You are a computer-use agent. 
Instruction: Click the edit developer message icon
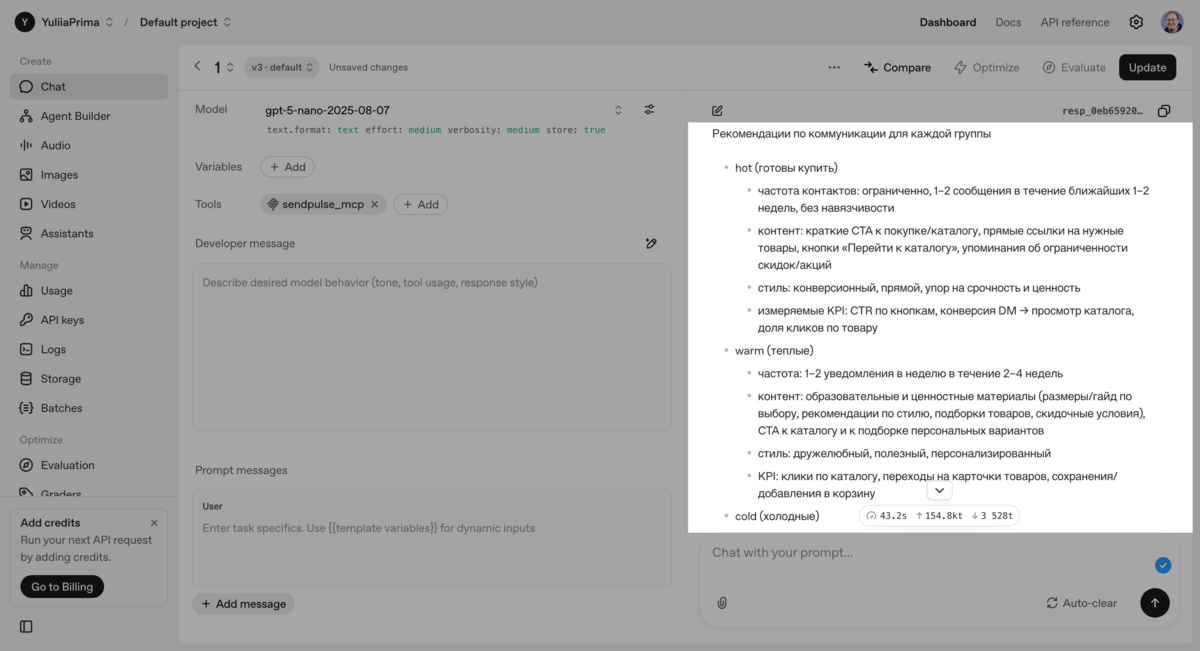tap(651, 243)
